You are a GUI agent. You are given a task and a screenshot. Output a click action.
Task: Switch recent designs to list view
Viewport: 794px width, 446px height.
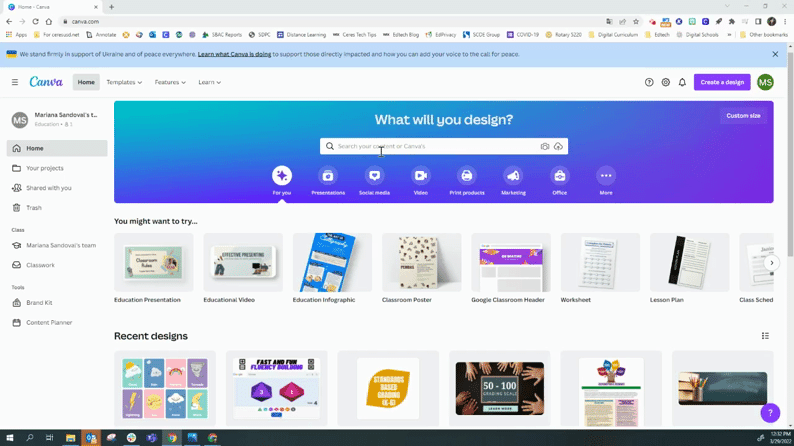pos(765,336)
